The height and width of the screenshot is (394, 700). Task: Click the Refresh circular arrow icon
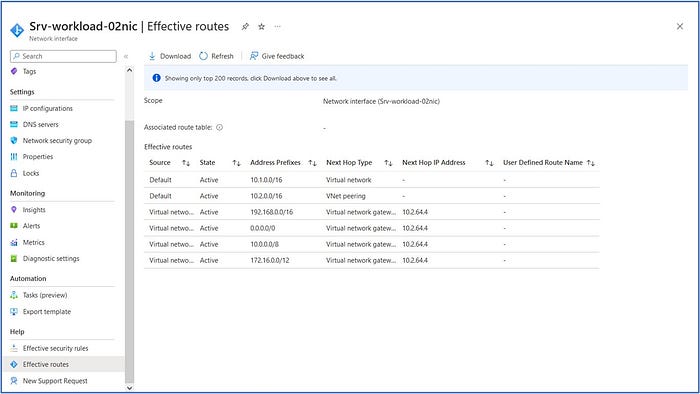point(204,56)
